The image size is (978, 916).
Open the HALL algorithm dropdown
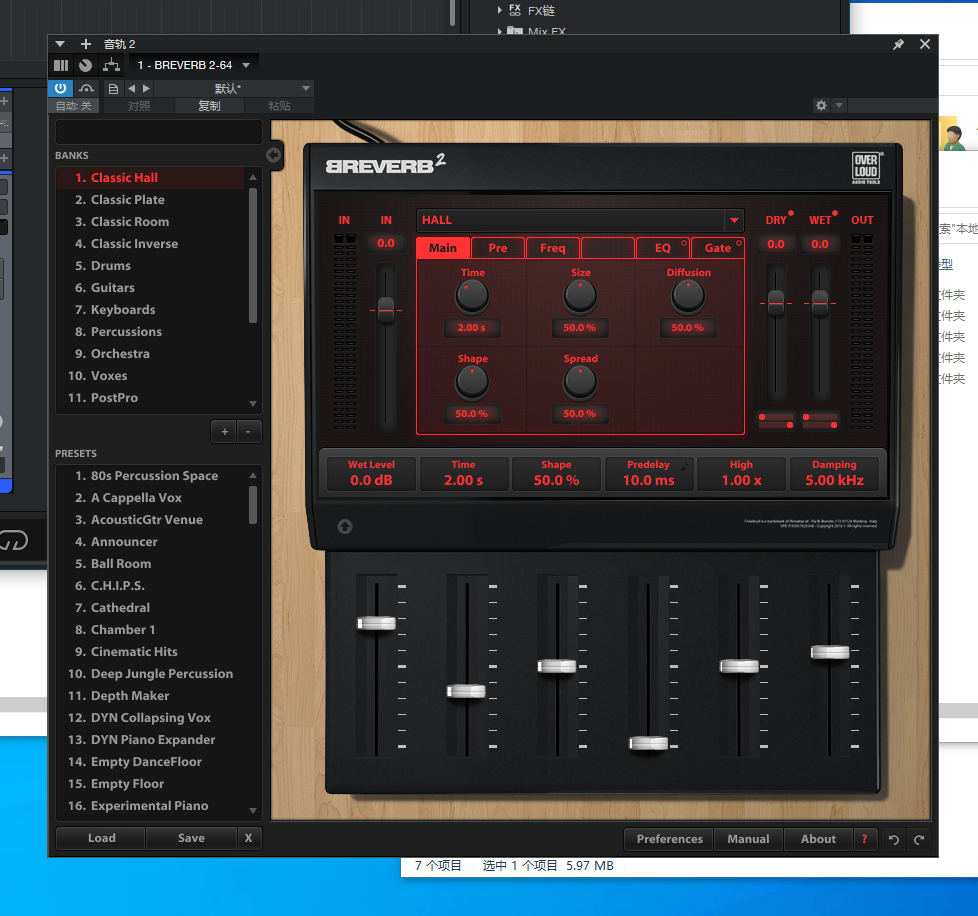[734, 220]
